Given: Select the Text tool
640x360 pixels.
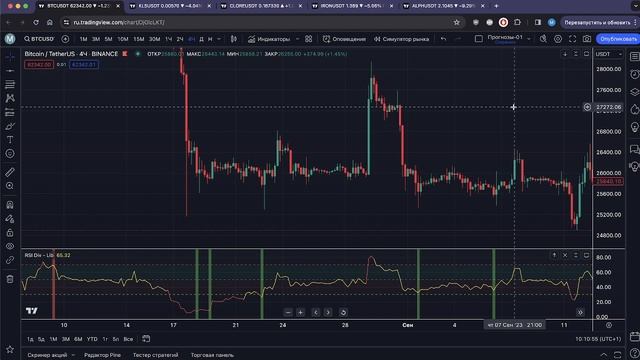Looking at the screenshot, I should pyautogui.click(x=10, y=140).
